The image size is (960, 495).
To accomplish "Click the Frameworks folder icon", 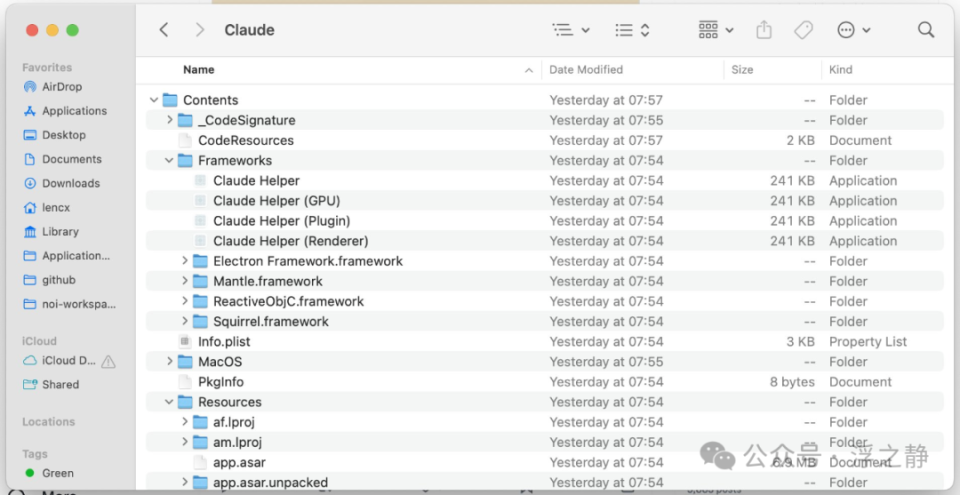I will point(185,161).
